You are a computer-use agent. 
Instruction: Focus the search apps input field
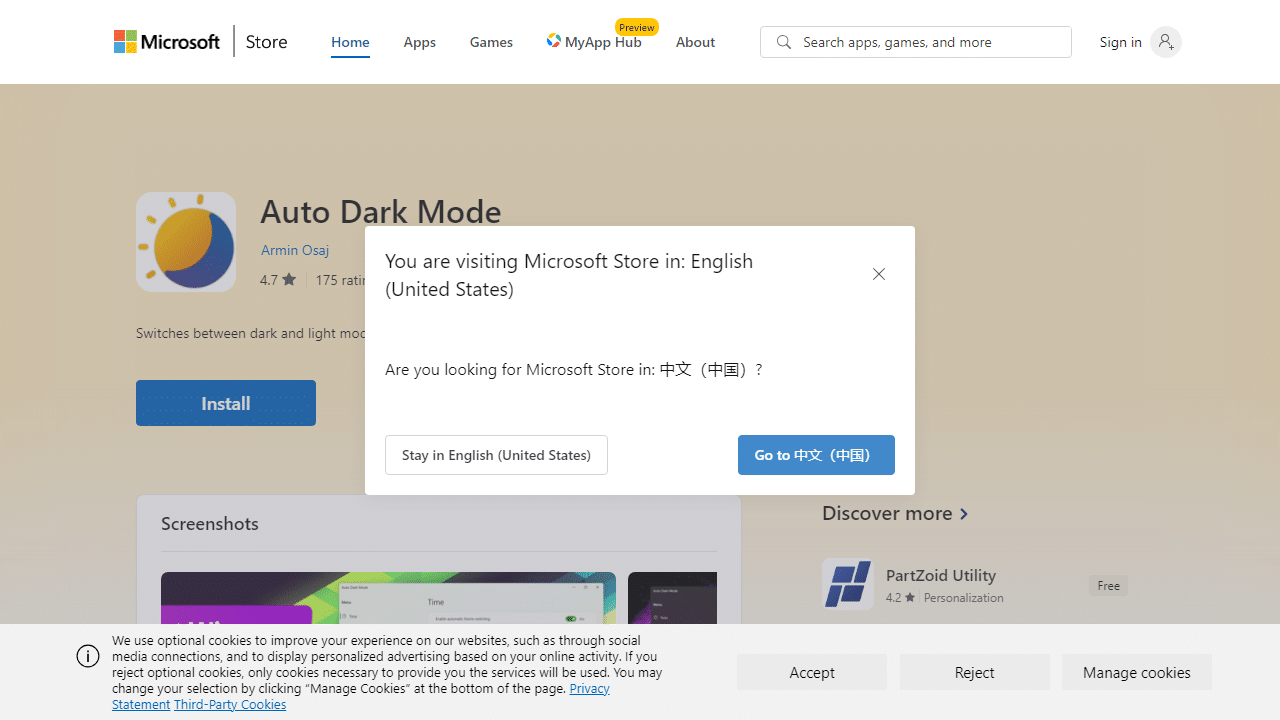coord(916,42)
